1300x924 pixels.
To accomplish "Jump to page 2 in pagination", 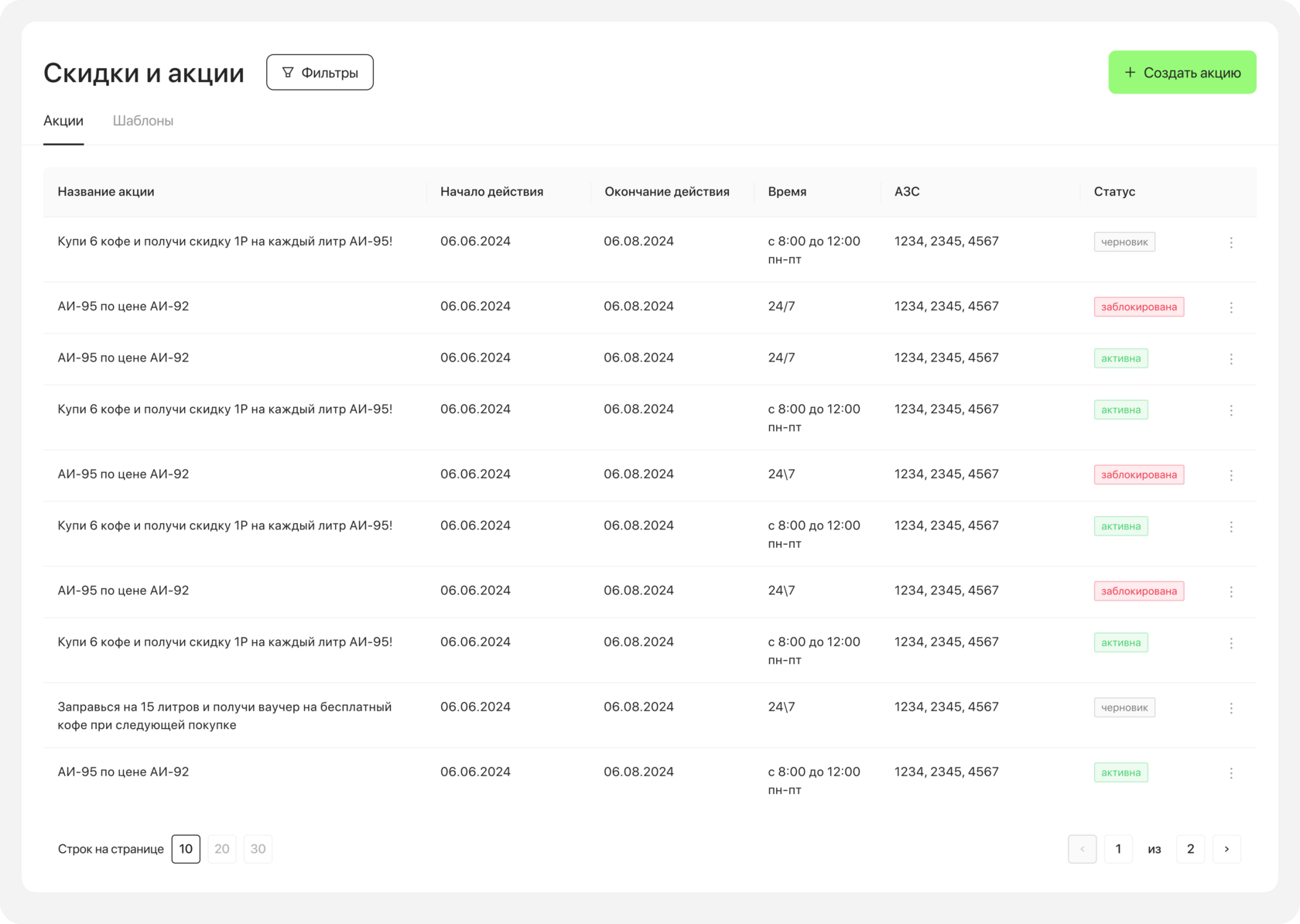I will (x=1190, y=849).
